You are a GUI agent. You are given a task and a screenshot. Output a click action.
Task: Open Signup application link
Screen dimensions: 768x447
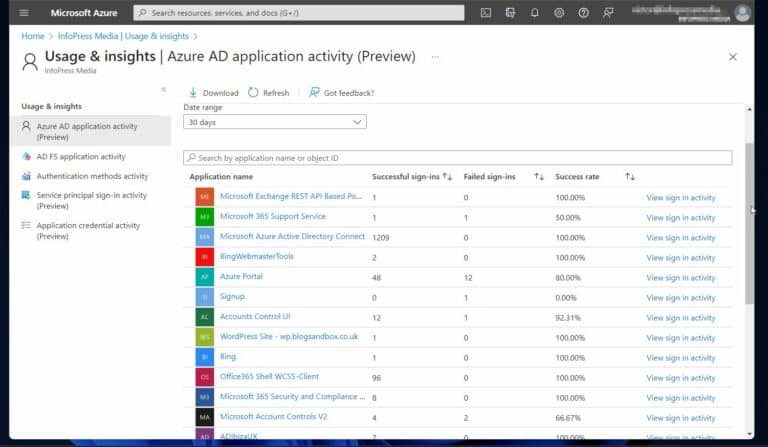point(232,296)
